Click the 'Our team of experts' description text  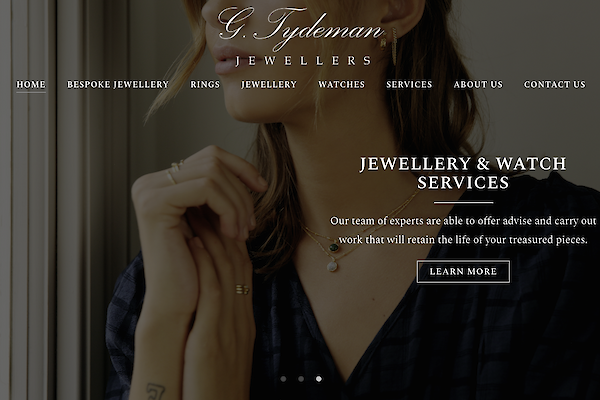point(463,230)
